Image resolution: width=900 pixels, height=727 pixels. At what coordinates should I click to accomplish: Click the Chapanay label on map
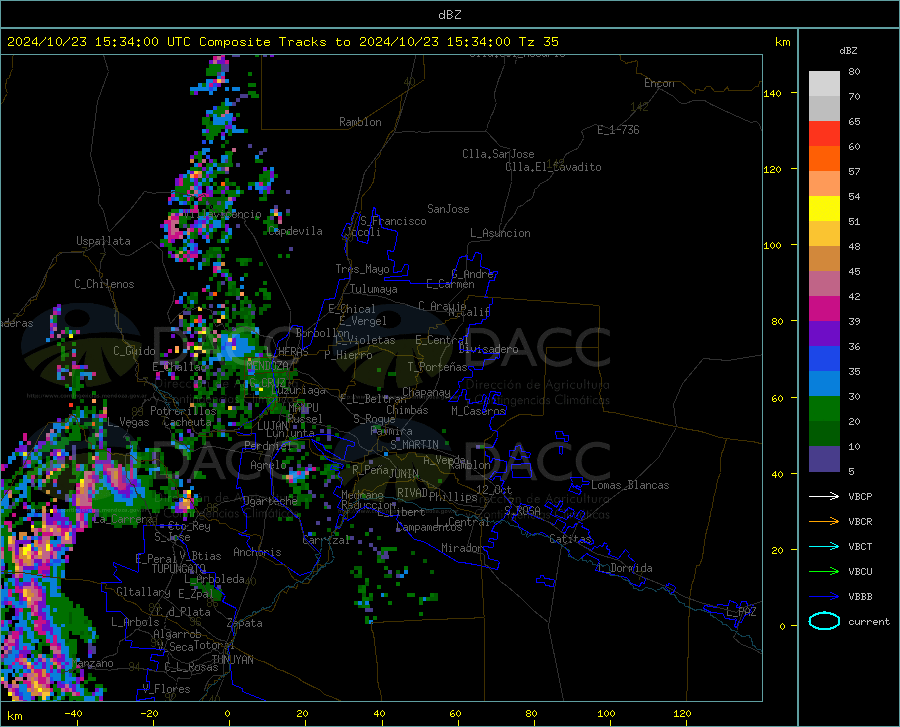[426, 392]
